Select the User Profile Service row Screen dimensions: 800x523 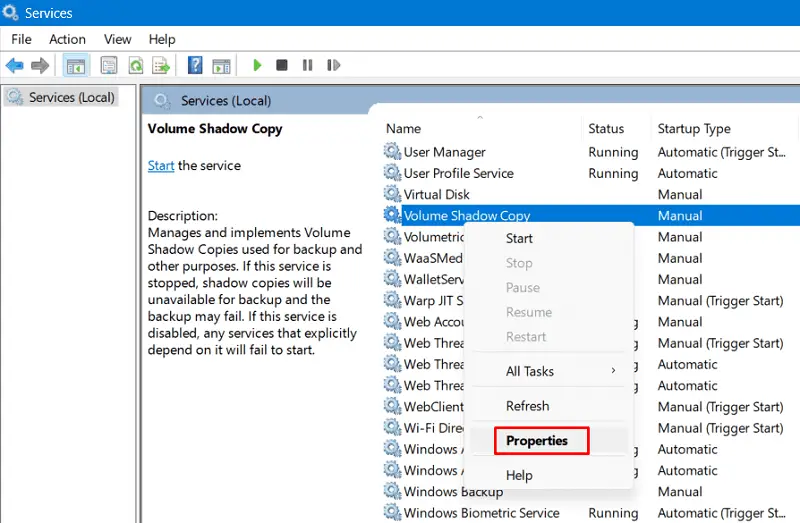click(458, 173)
